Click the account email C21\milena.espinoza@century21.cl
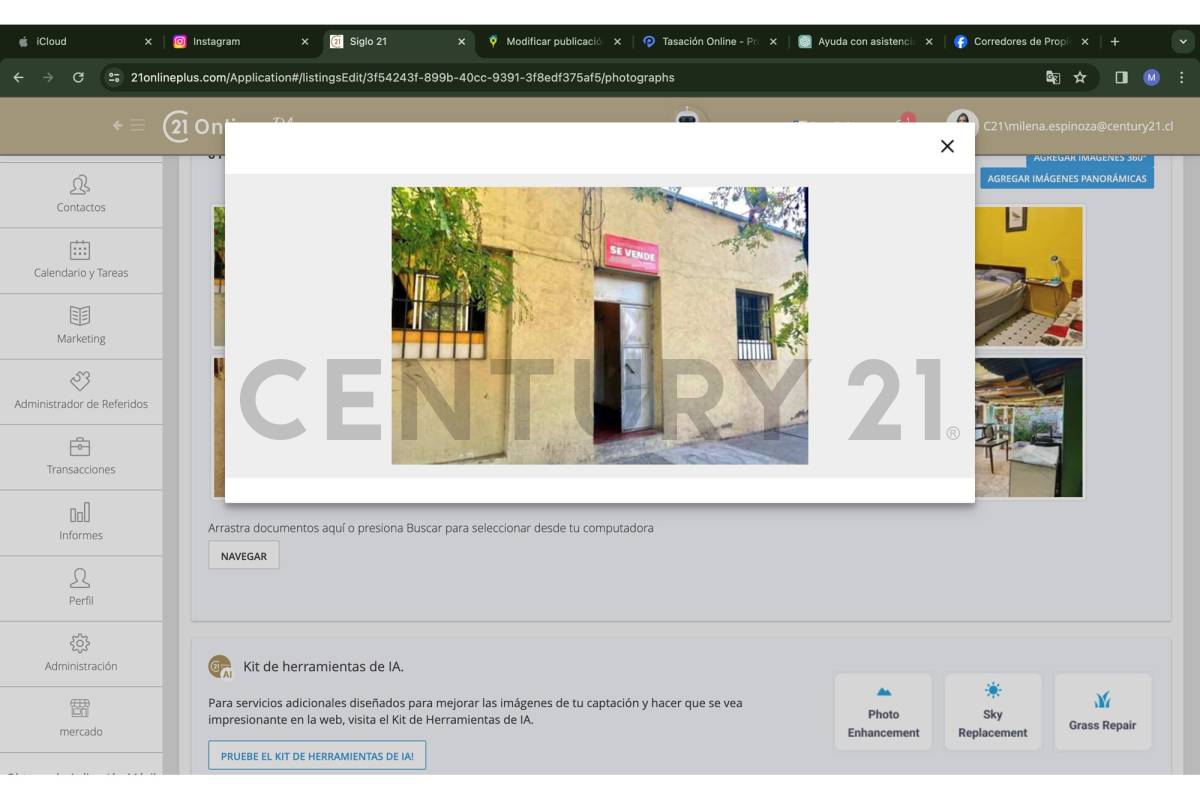1200x800 pixels. point(1078,127)
